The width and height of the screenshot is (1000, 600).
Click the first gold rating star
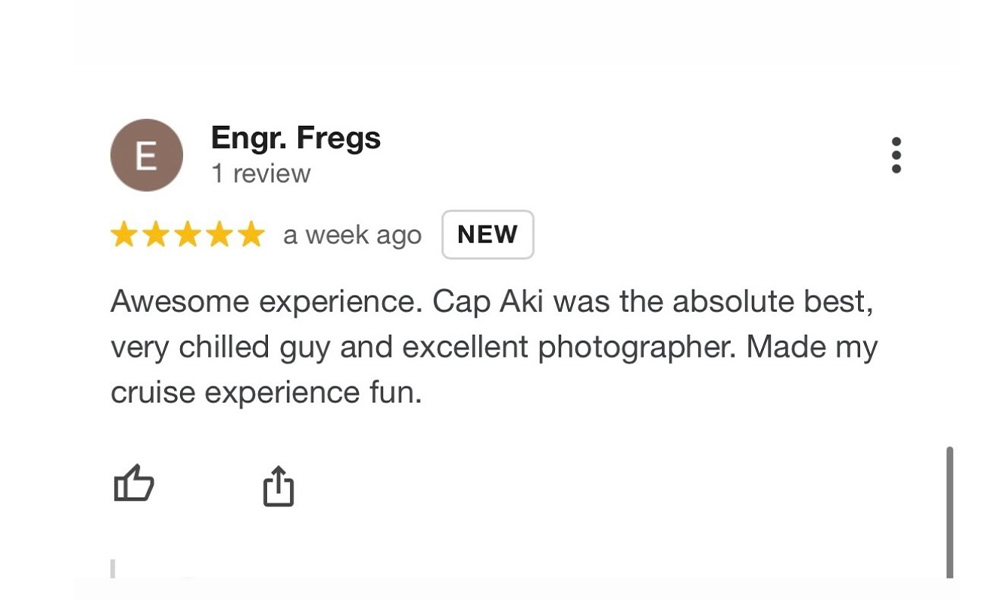click(x=125, y=235)
